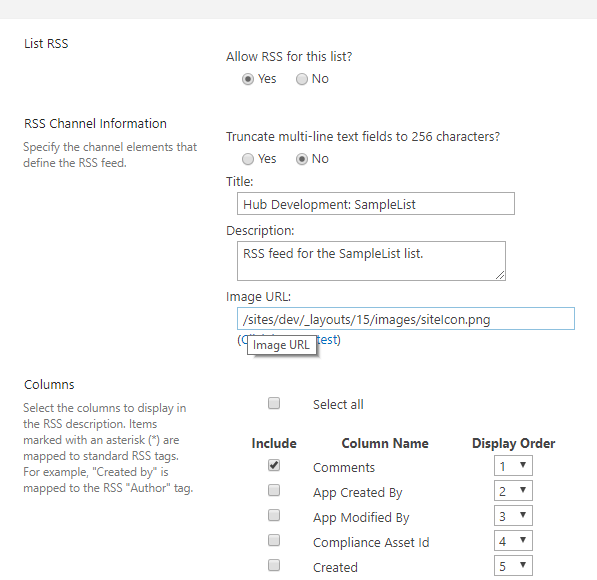The image size is (597, 580).
Task: Select Yes for Allow RSS for this list
Action: (x=248, y=79)
